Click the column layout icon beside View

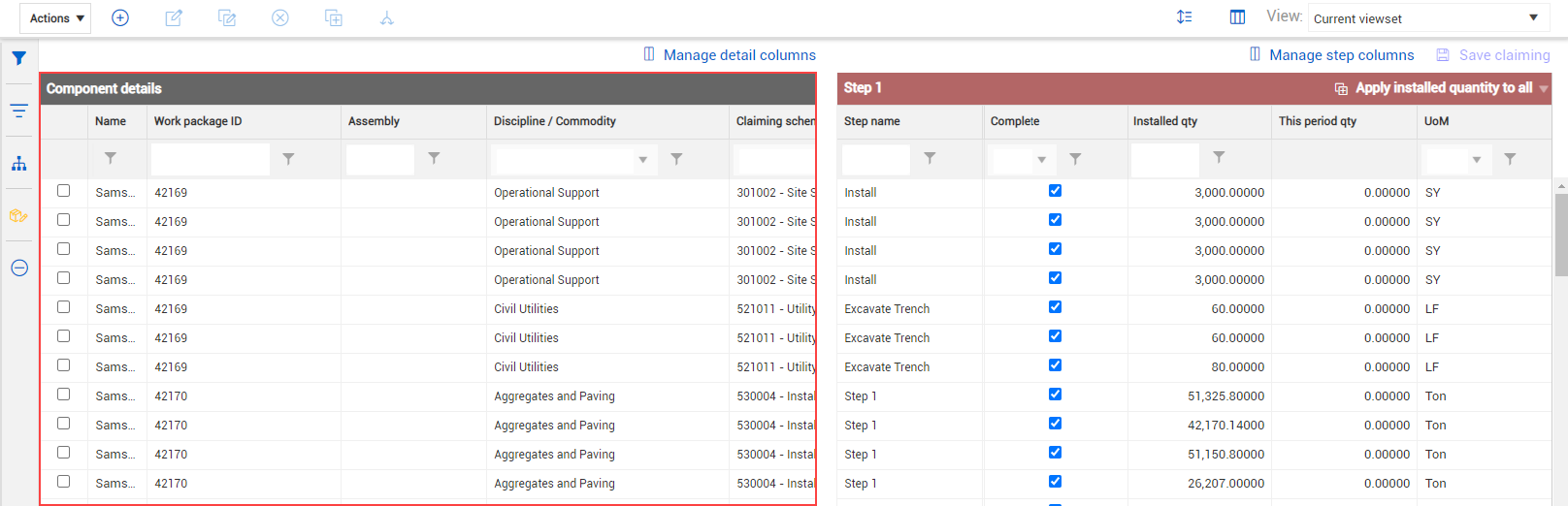tap(1237, 17)
